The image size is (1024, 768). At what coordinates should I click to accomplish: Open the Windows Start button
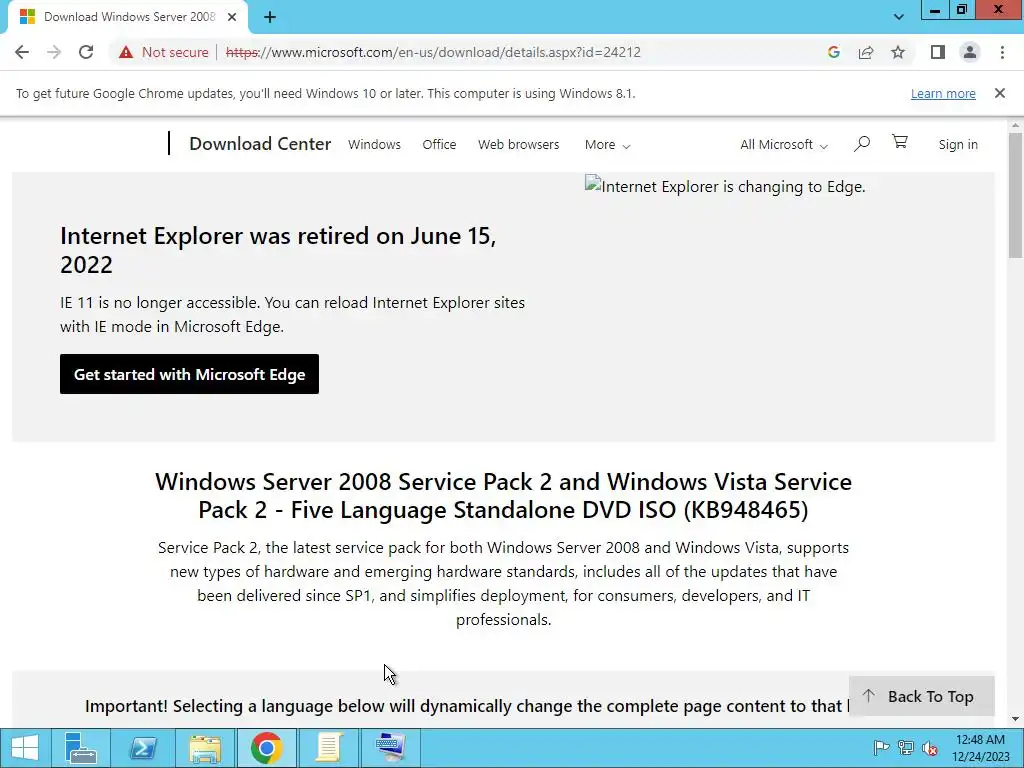25,748
